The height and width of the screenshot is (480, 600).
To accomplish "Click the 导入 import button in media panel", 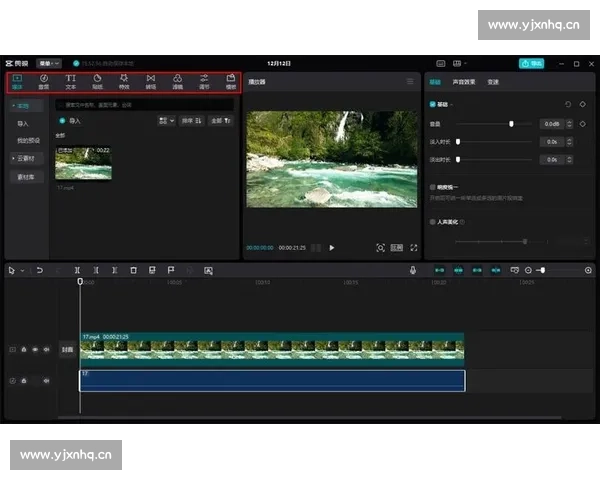I will (x=71, y=120).
